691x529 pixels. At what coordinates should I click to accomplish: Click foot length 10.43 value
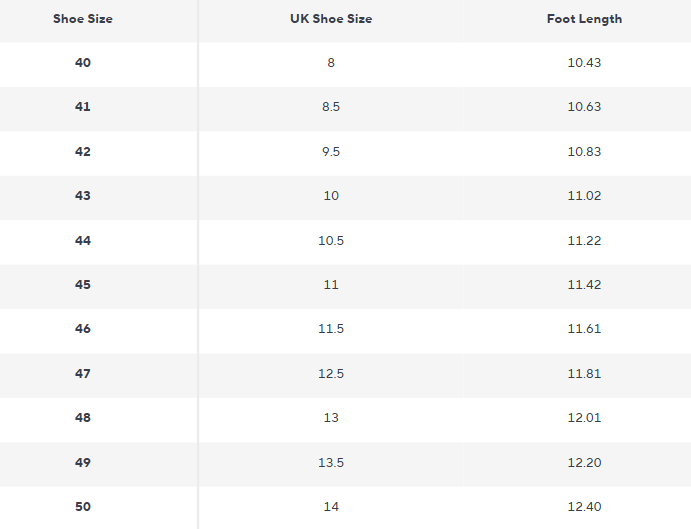tap(584, 63)
